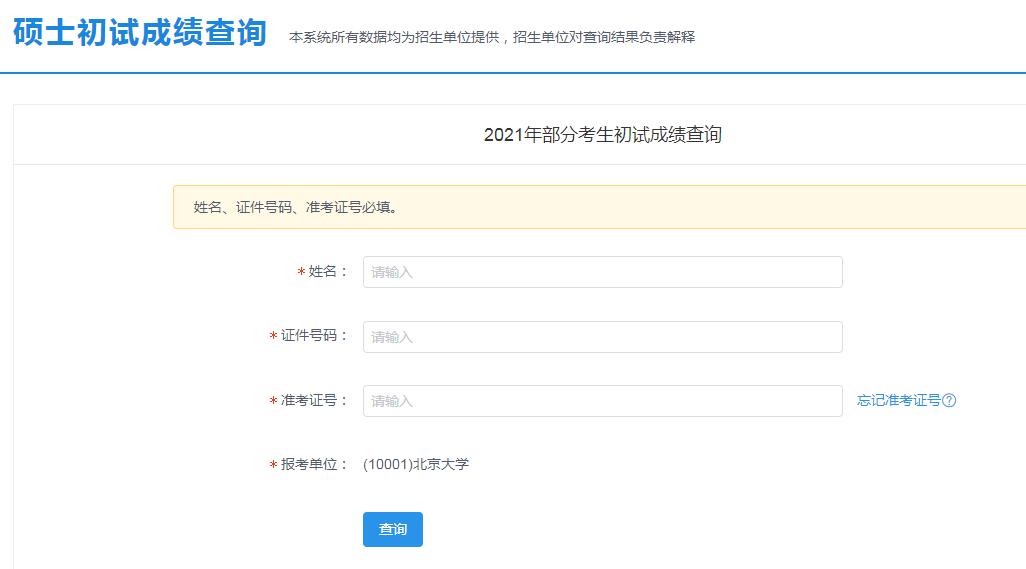Click the 准考证号 field label
This screenshot has width=1026, height=569.
(x=314, y=401)
